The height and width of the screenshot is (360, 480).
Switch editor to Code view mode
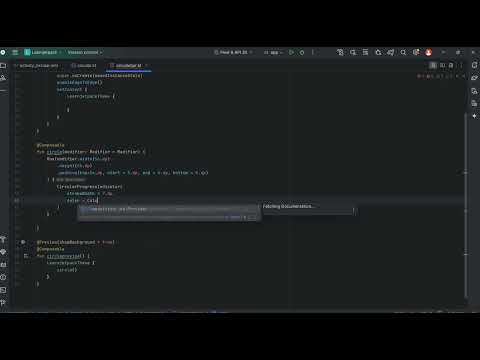pos(433,65)
